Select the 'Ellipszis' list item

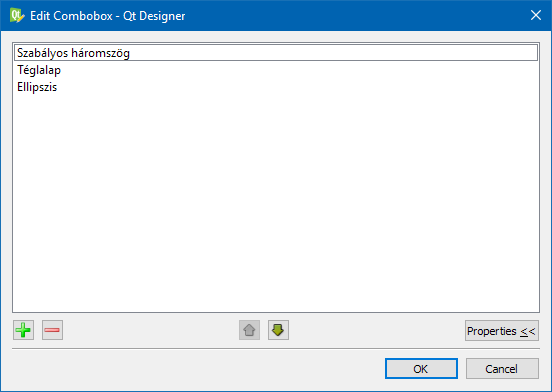click(276, 87)
